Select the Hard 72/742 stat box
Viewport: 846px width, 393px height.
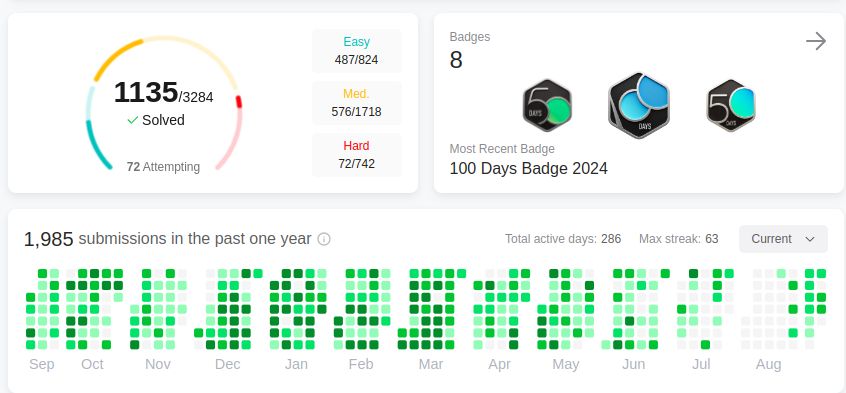tap(357, 155)
